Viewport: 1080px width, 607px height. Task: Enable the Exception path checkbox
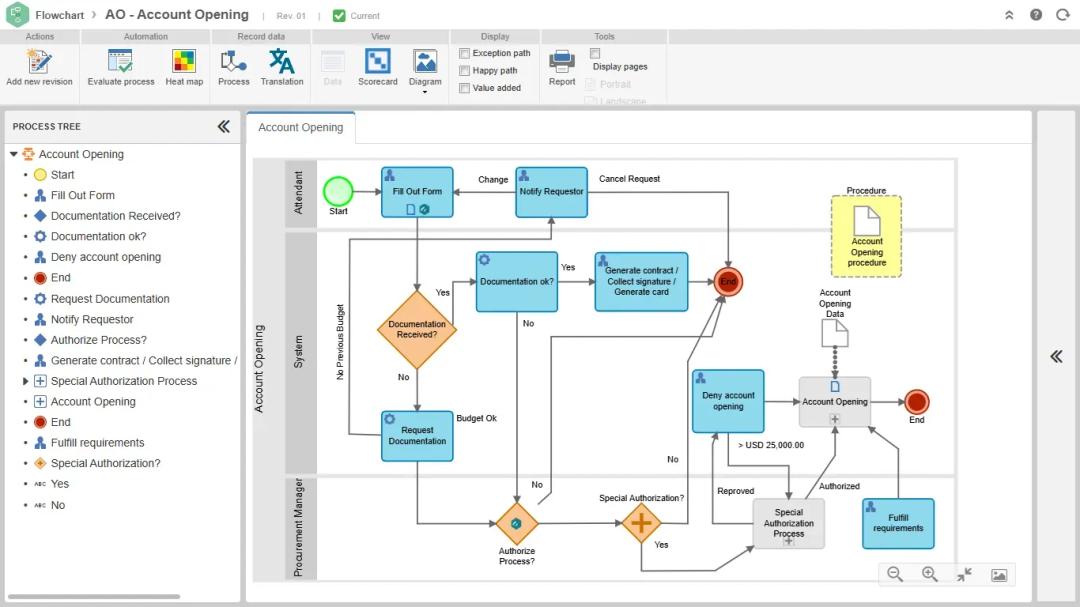point(465,53)
